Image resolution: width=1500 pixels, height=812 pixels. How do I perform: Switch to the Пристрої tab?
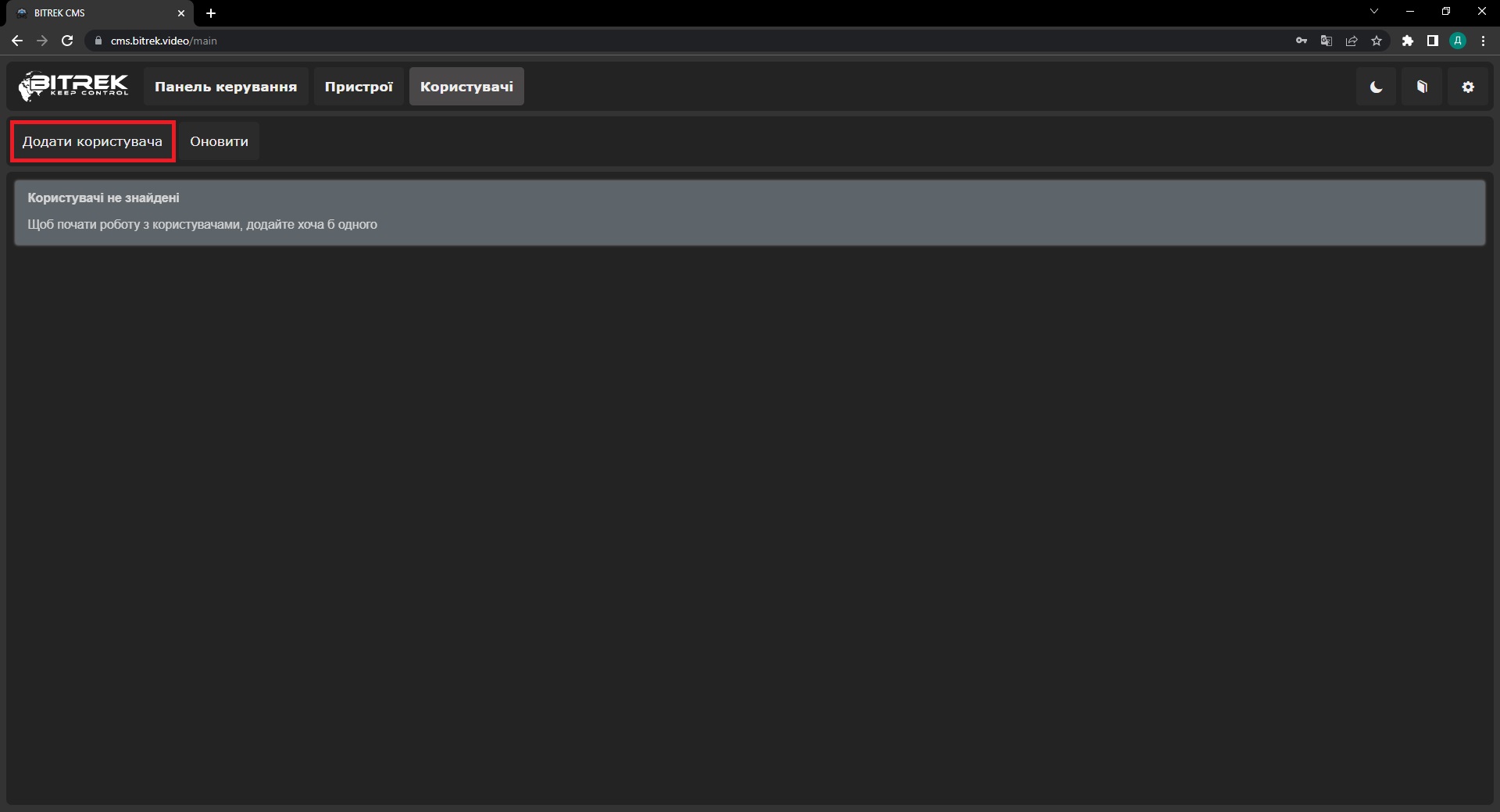pyautogui.click(x=359, y=87)
